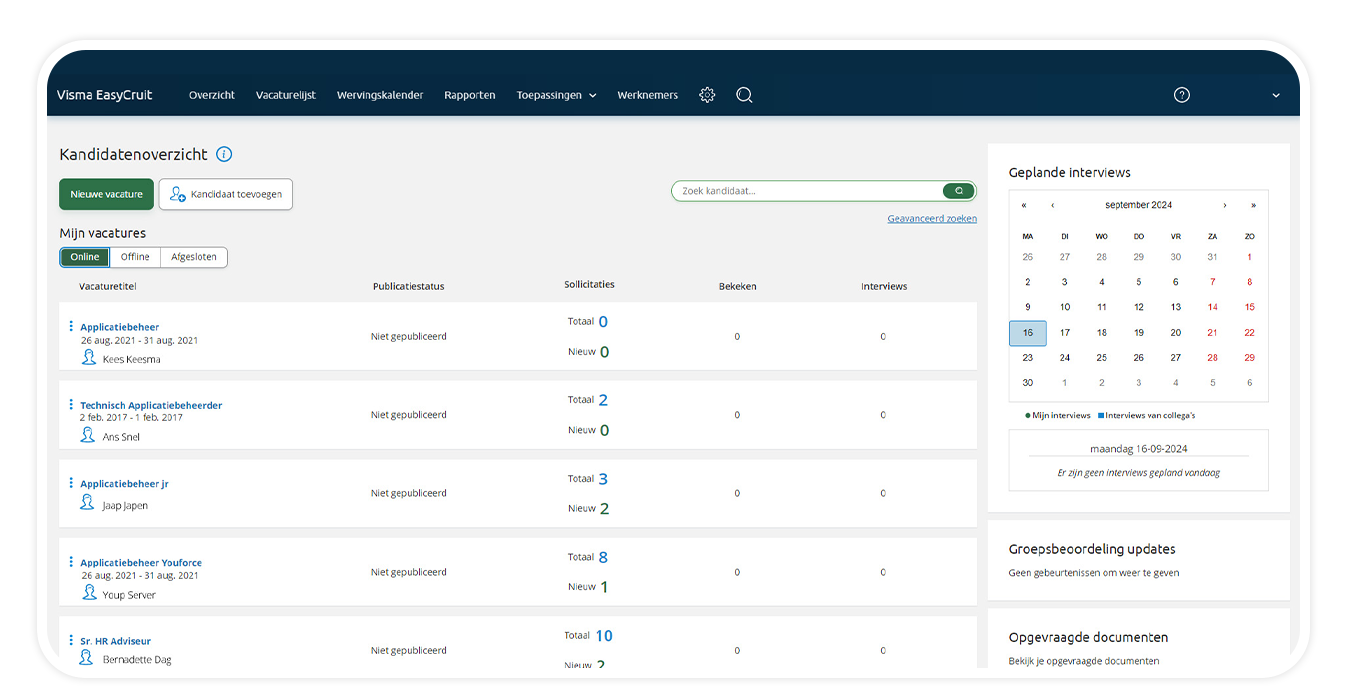Open the help question mark icon
The height and width of the screenshot is (690, 1353).
pyautogui.click(x=1181, y=95)
